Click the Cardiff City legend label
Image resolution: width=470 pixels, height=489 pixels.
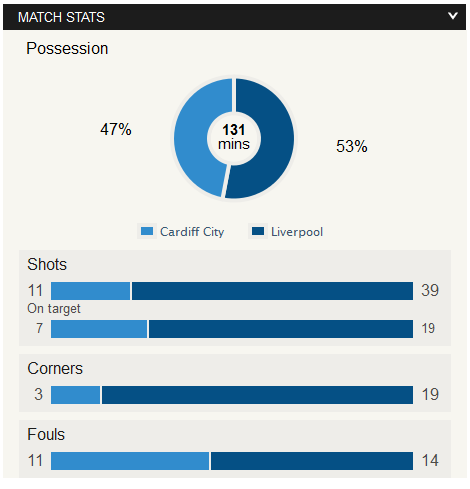coord(192,232)
